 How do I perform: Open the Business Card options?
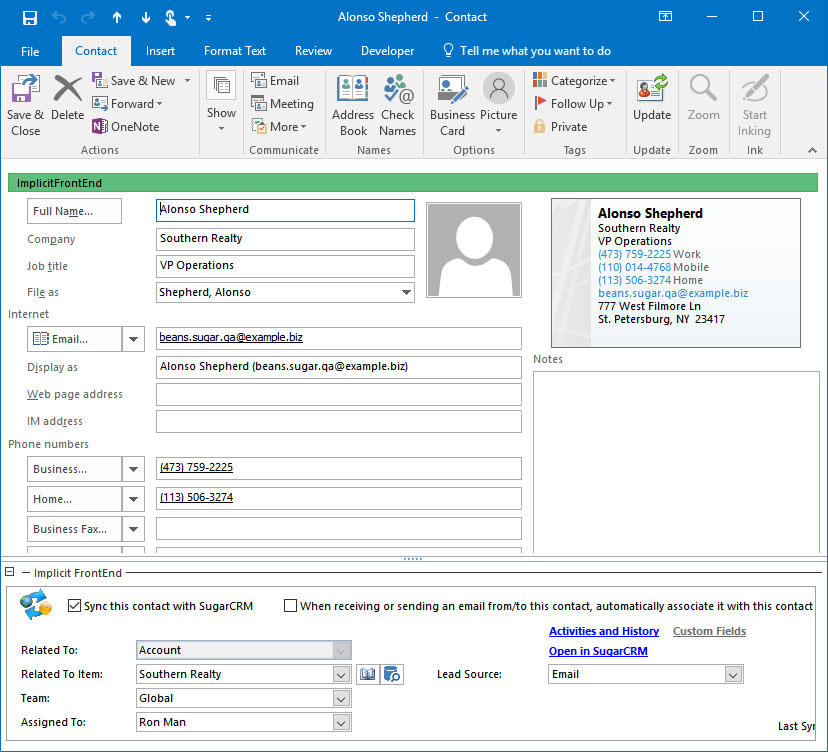click(x=452, y=105)
